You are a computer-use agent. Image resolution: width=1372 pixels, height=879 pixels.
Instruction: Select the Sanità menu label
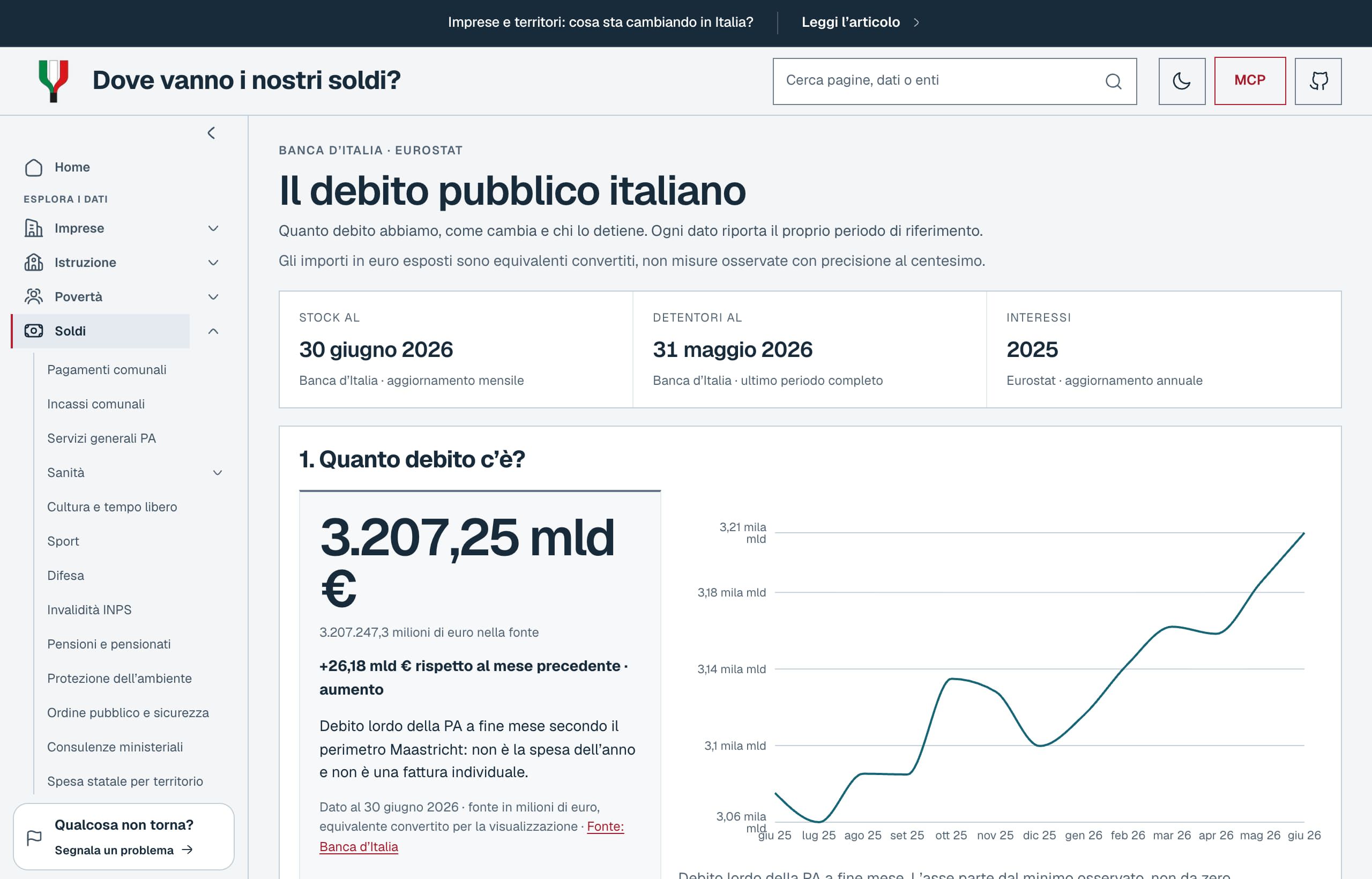(65, 473)
